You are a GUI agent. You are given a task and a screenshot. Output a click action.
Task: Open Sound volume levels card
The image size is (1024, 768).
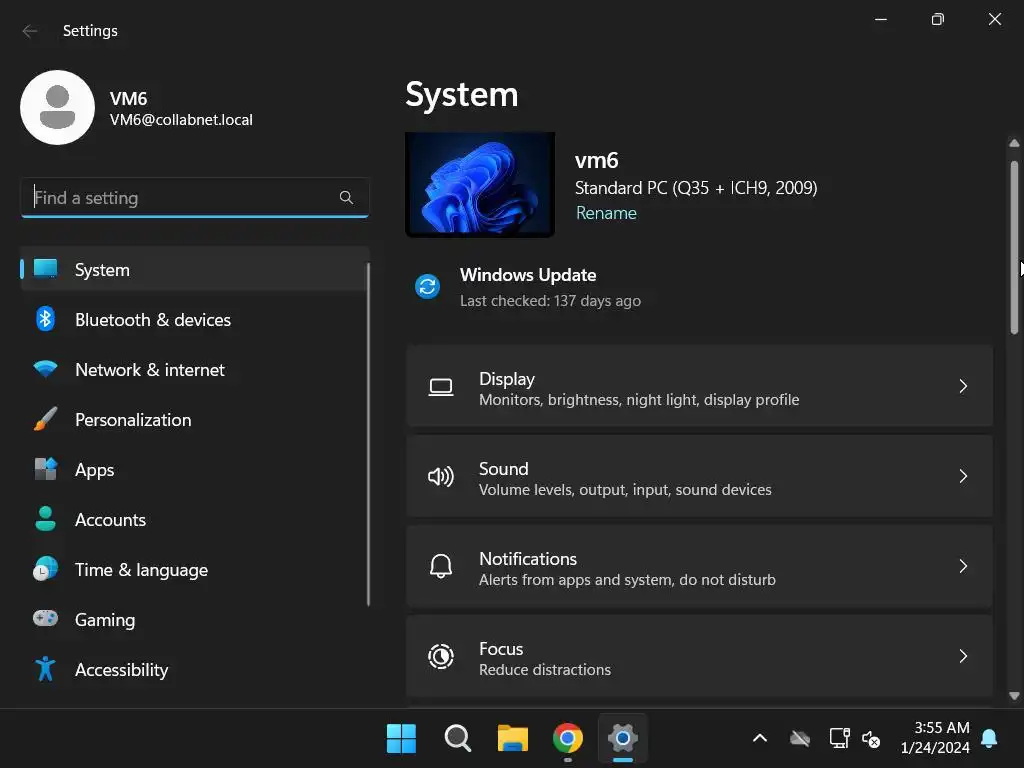699,477
